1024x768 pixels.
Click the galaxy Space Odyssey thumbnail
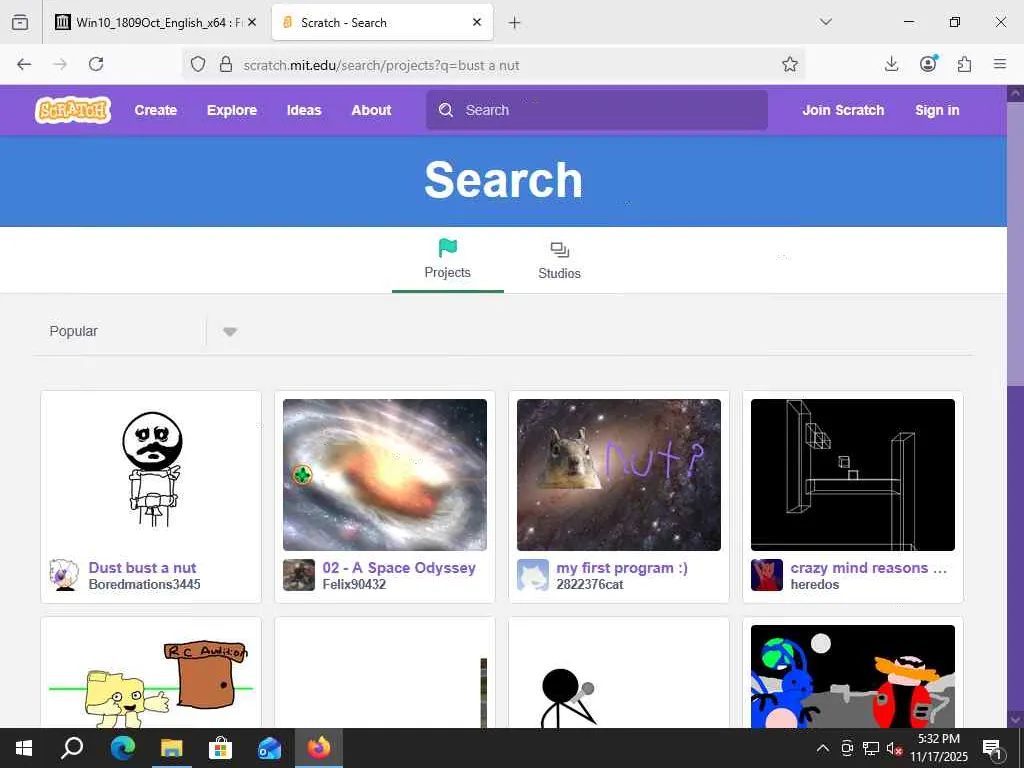point(385,475)
